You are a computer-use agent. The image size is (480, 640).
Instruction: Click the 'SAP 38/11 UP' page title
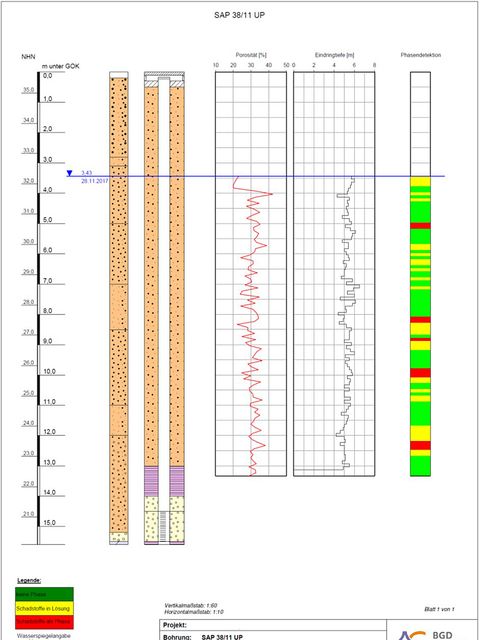(x=240, y=16)
